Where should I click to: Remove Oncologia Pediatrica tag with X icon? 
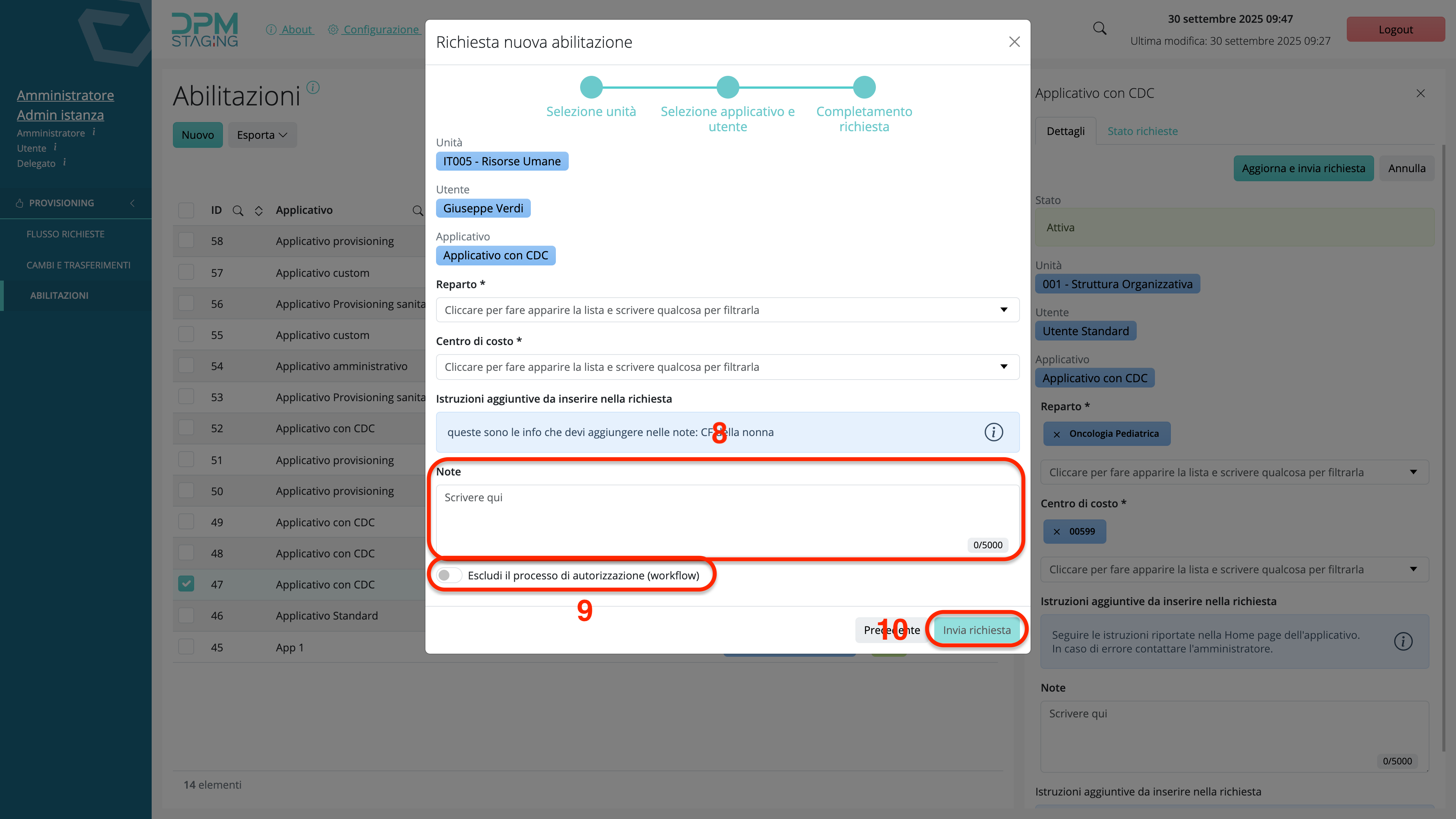[1056, 434]
